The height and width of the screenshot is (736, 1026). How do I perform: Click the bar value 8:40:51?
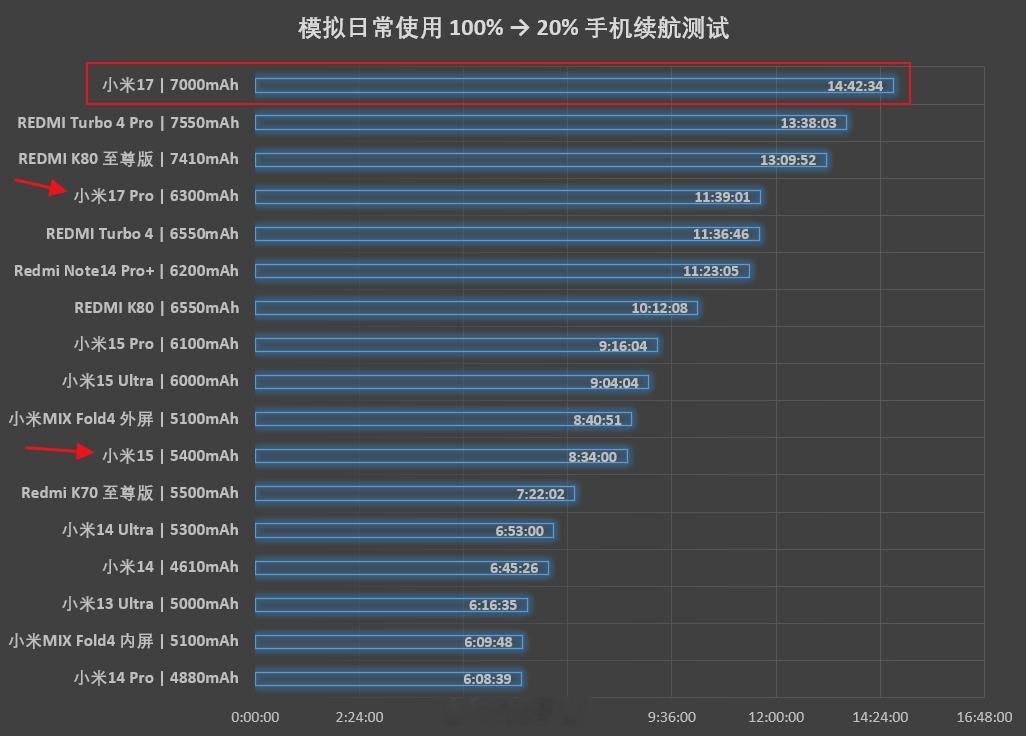(597, 420)
